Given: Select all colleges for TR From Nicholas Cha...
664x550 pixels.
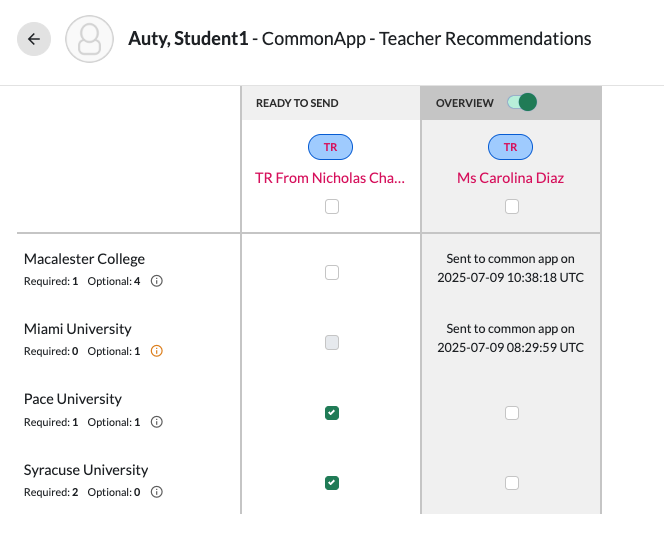Looking at the screenshot, I should click(332, 207).
